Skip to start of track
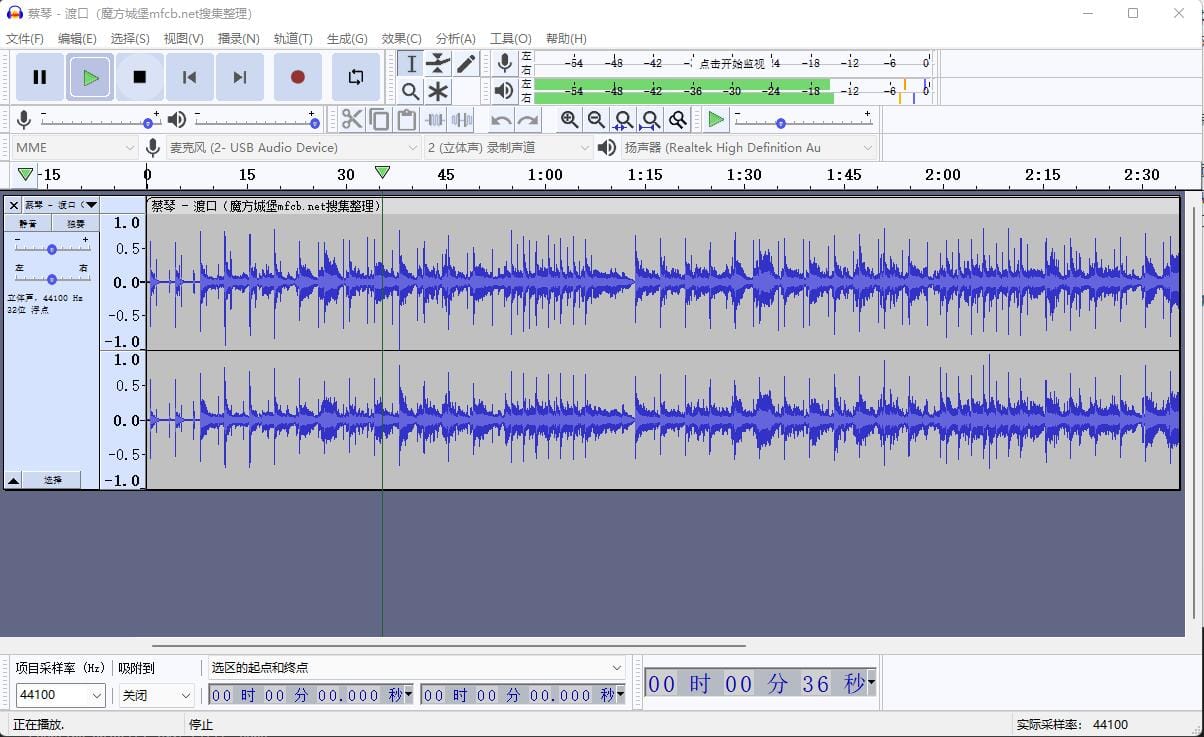 [x=189, y=77]
